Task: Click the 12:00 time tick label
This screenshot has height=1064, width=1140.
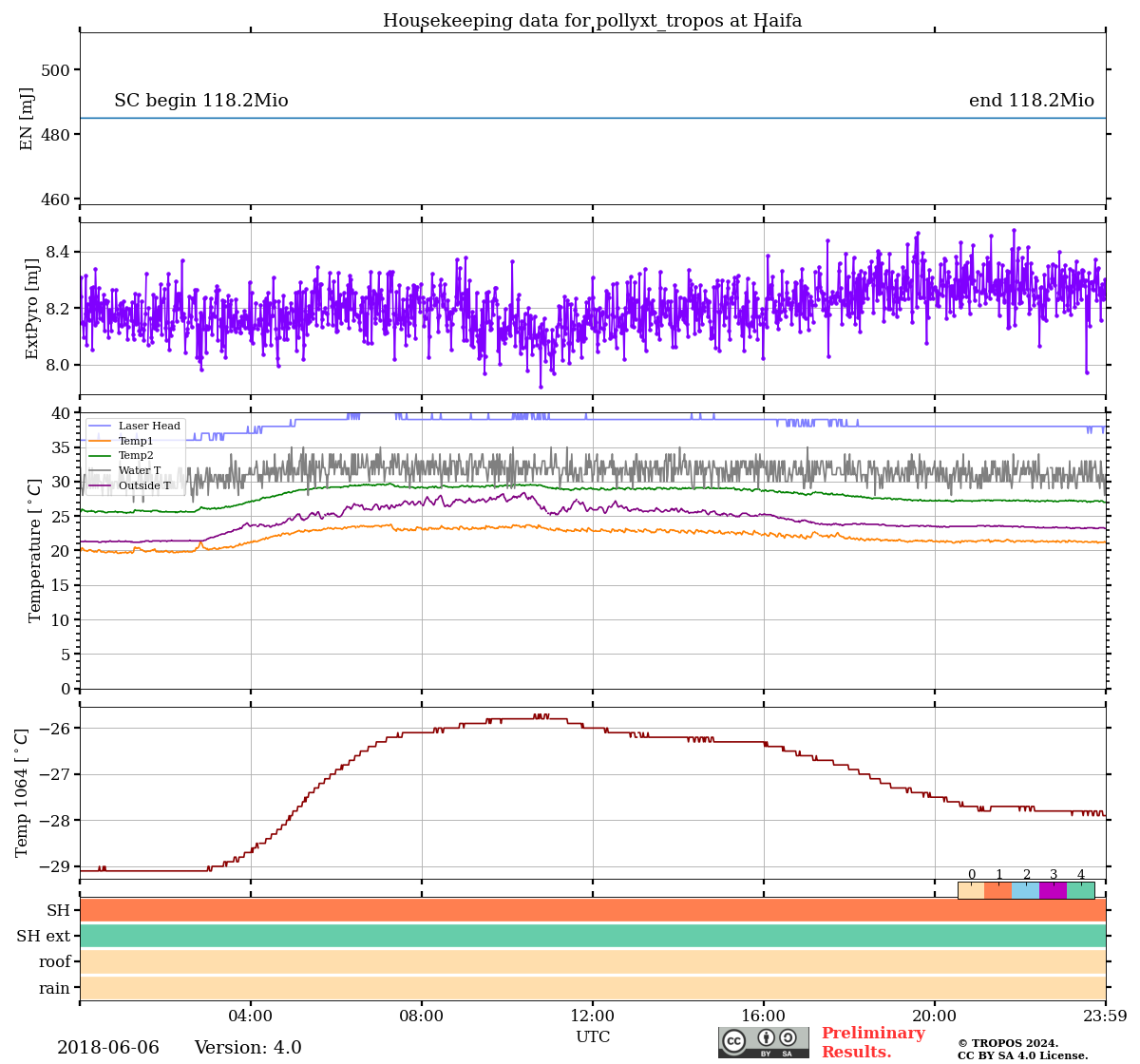Action: (x=593, y=1016)
